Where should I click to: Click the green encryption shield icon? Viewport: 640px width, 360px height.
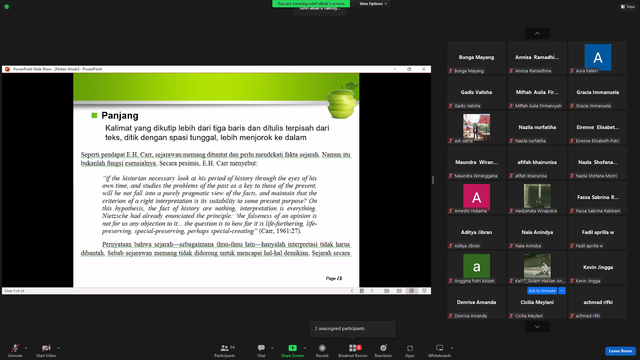click(7, 7)
